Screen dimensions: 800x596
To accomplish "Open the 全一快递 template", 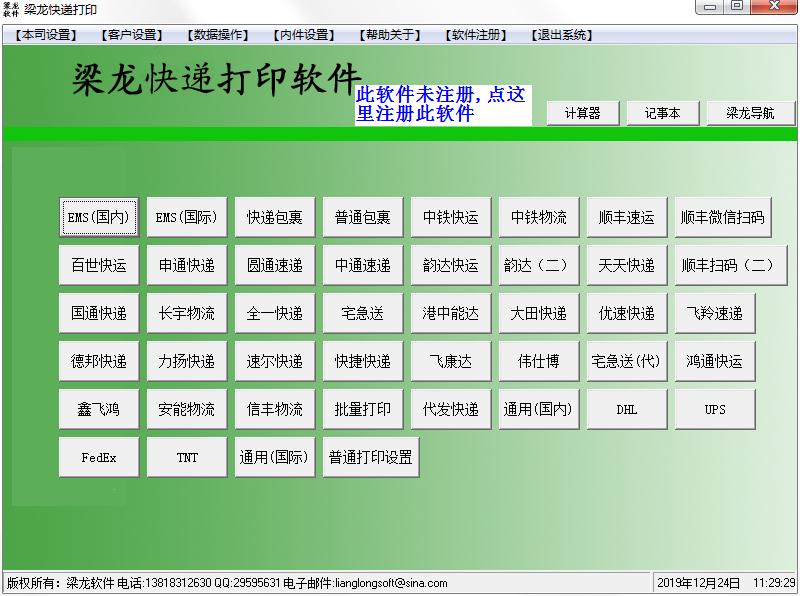I will (x=275, y=313).
